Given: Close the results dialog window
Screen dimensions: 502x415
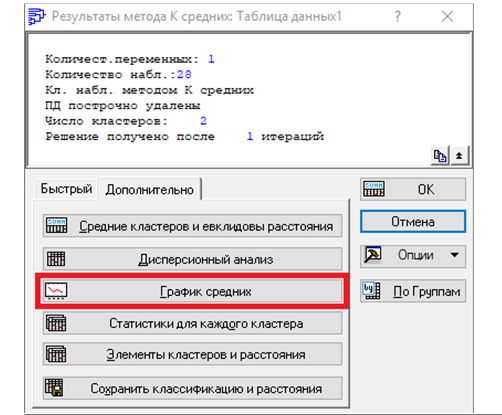Looking at the screenshot, I should tap(447, 16).
